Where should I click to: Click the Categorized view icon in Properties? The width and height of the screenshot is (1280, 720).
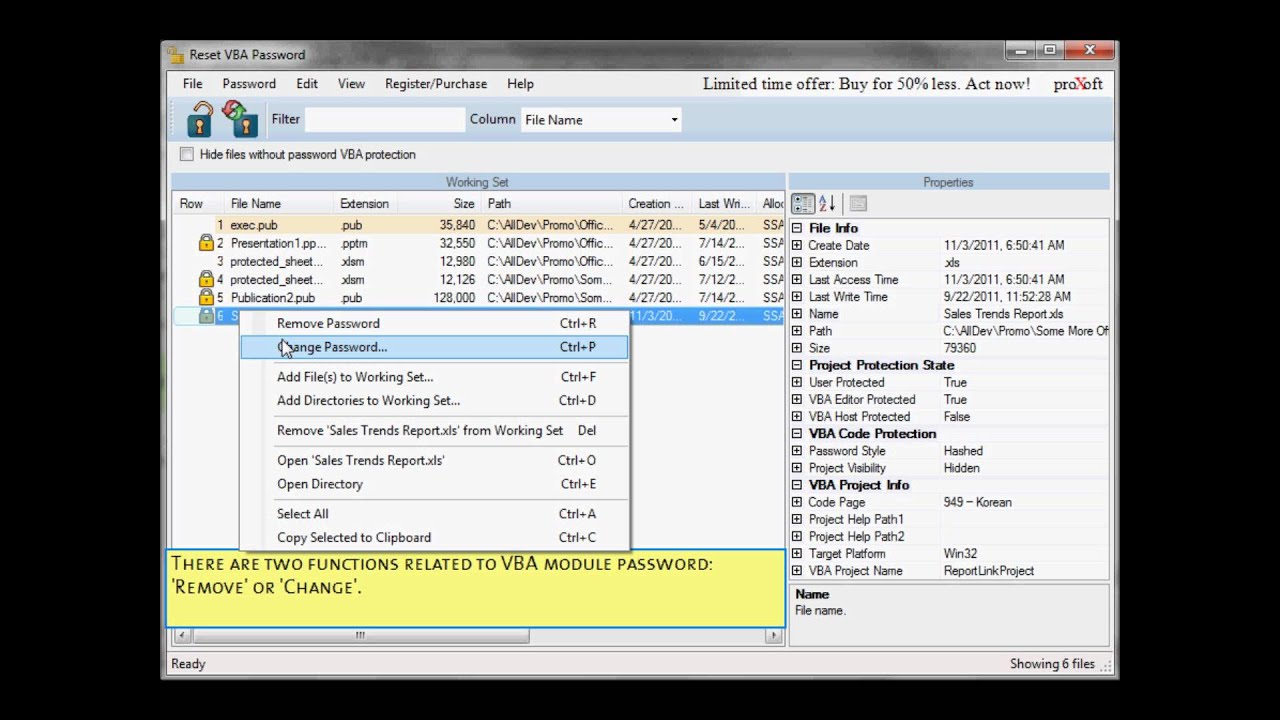[803, 204]
